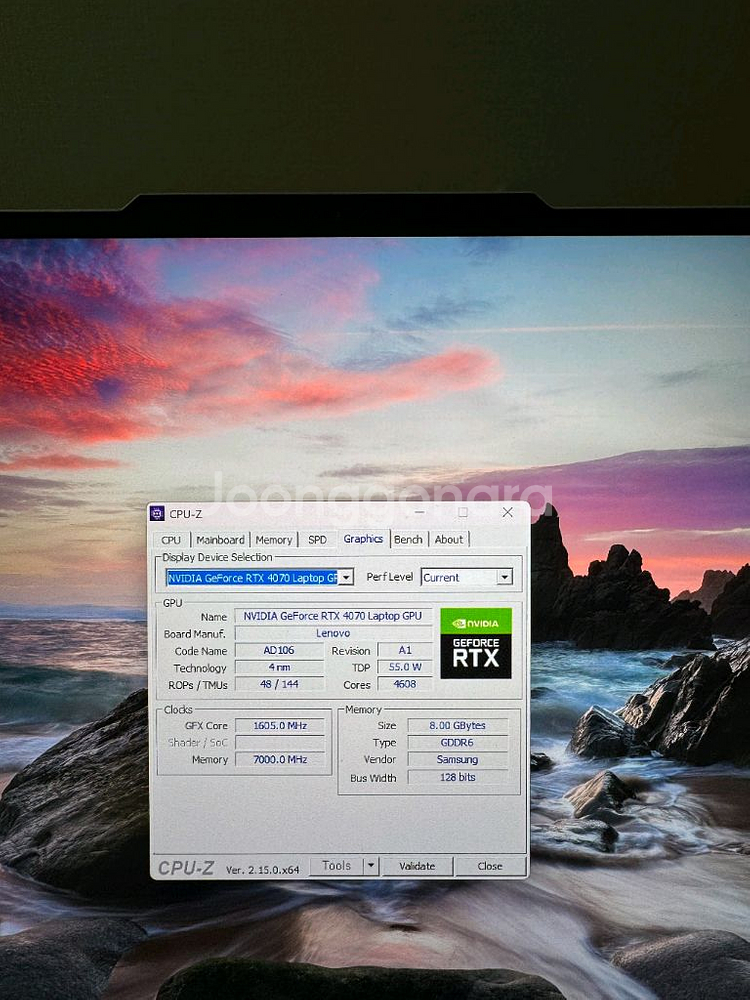Click the NVIDIA GeForce RTX logo
This screenshot has width=750, height=1000.
click(476, 643)
